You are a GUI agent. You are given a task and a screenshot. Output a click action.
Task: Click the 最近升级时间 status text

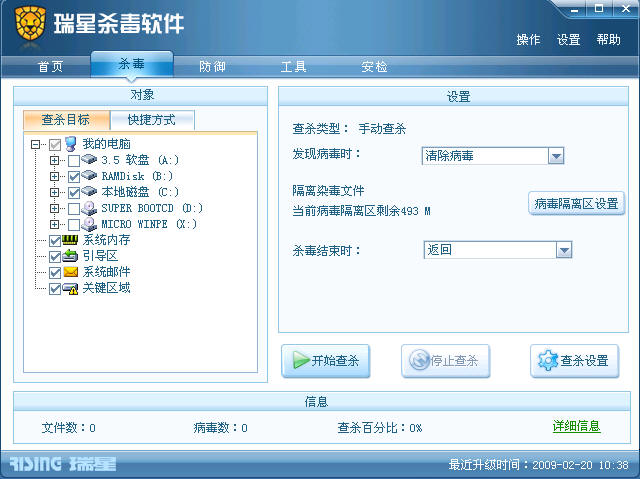coord(539,465)
